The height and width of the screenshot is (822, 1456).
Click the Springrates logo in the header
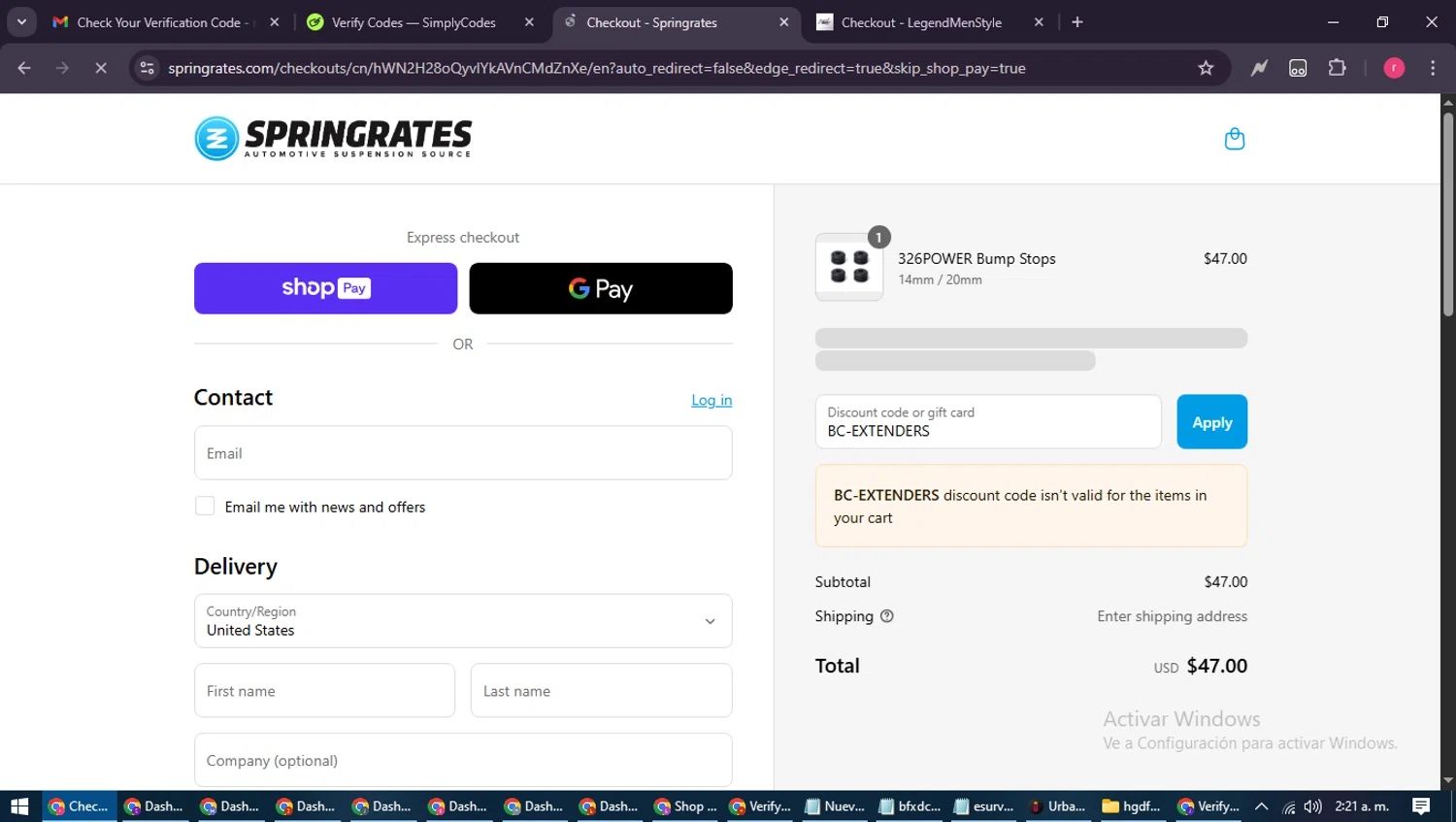tap(333, 138)
